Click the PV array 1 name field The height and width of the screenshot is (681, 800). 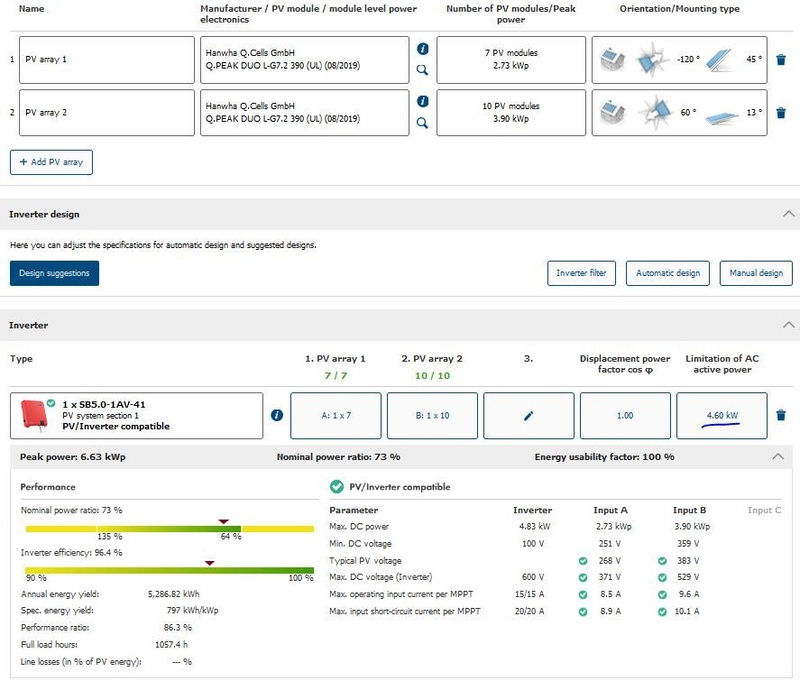click(106, 59)
